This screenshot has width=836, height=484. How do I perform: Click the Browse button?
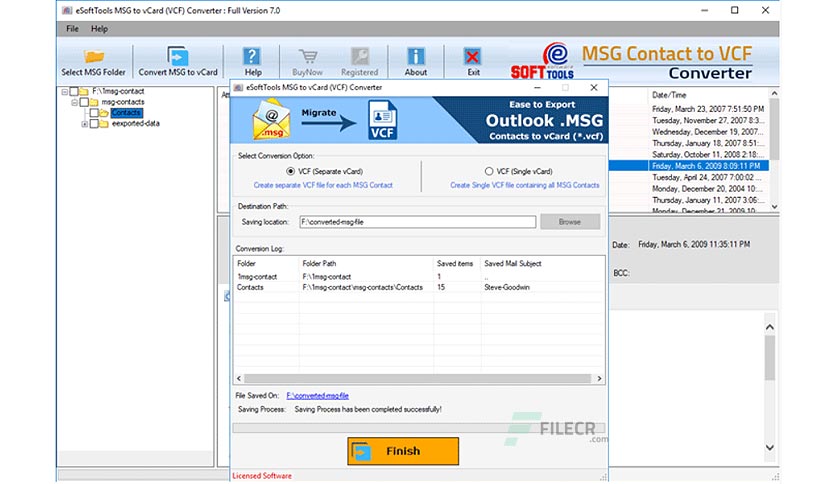pos(570,222)
